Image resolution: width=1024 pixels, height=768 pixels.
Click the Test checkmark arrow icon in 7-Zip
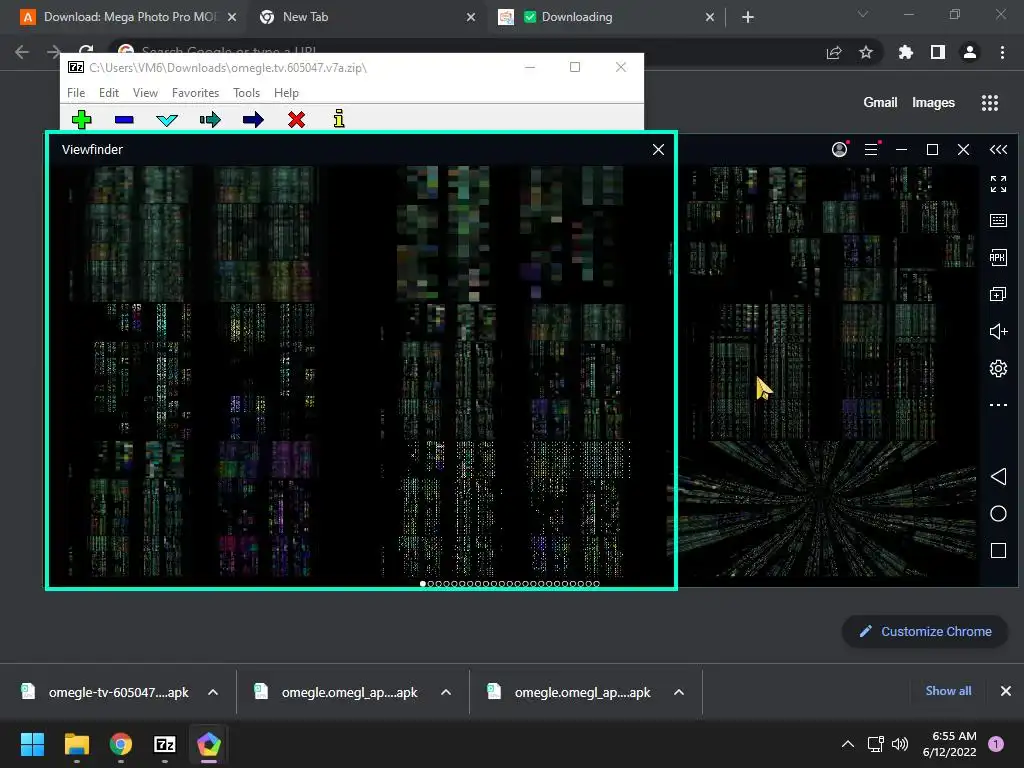pyautogui.click(x=167, y=120)
